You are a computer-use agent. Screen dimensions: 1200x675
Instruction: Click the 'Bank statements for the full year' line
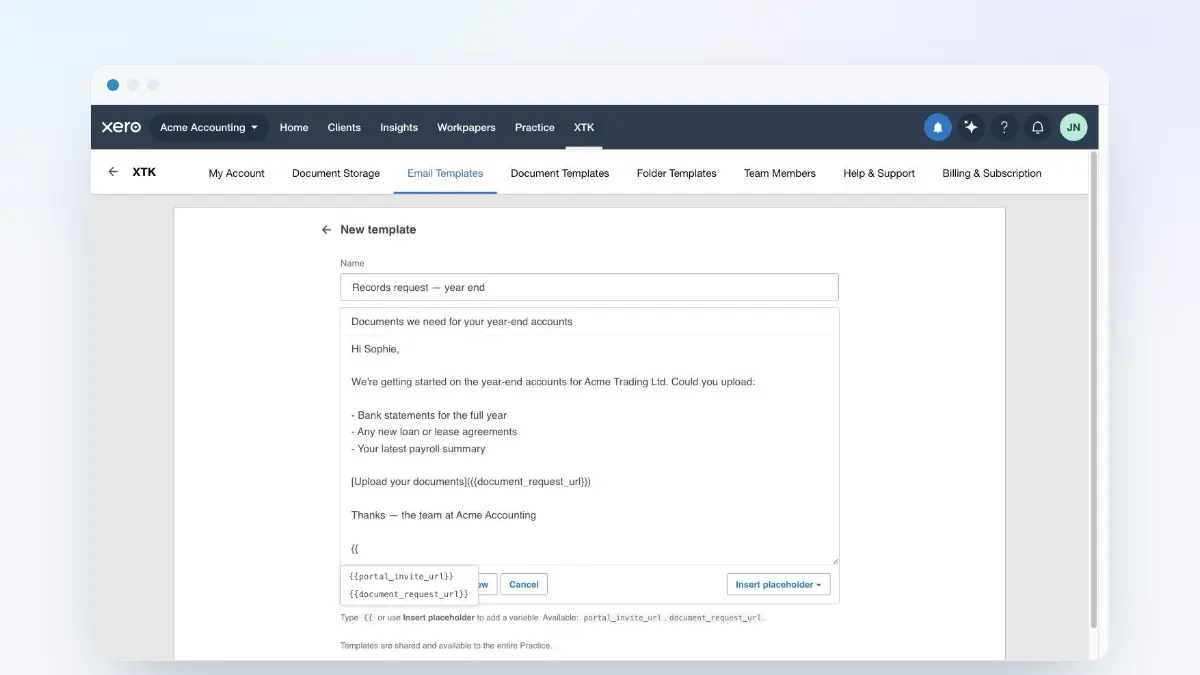click(428, 415)
